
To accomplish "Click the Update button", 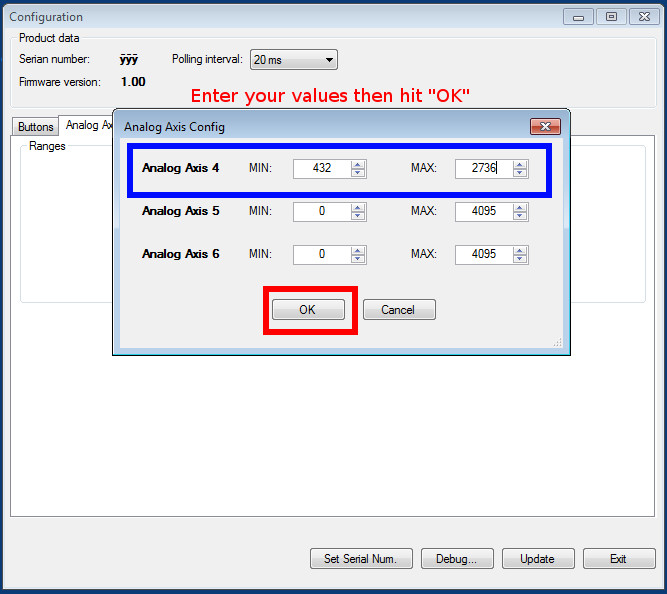I will 538,559.
